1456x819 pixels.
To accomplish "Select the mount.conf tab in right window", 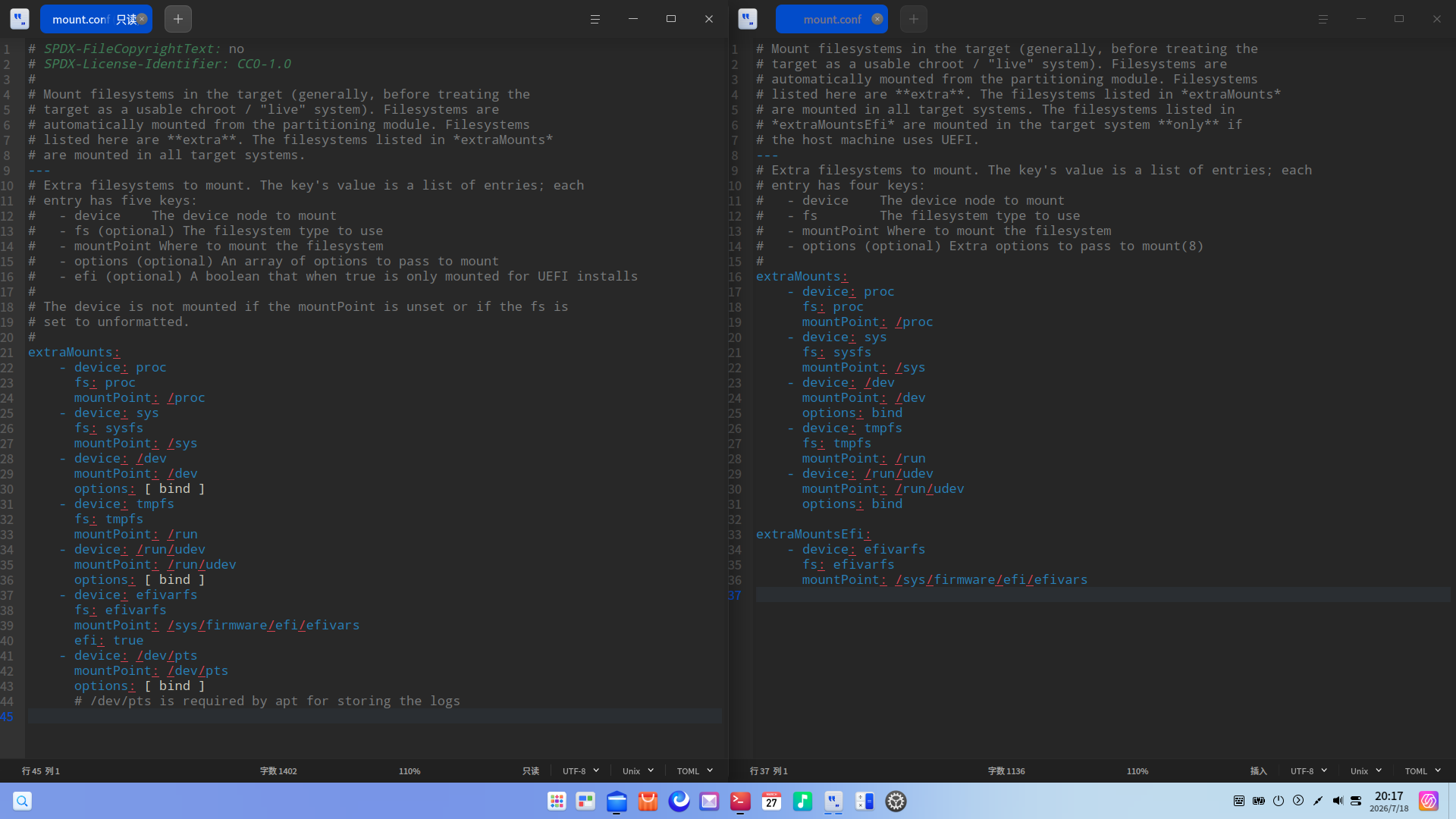I will (831, 19).
